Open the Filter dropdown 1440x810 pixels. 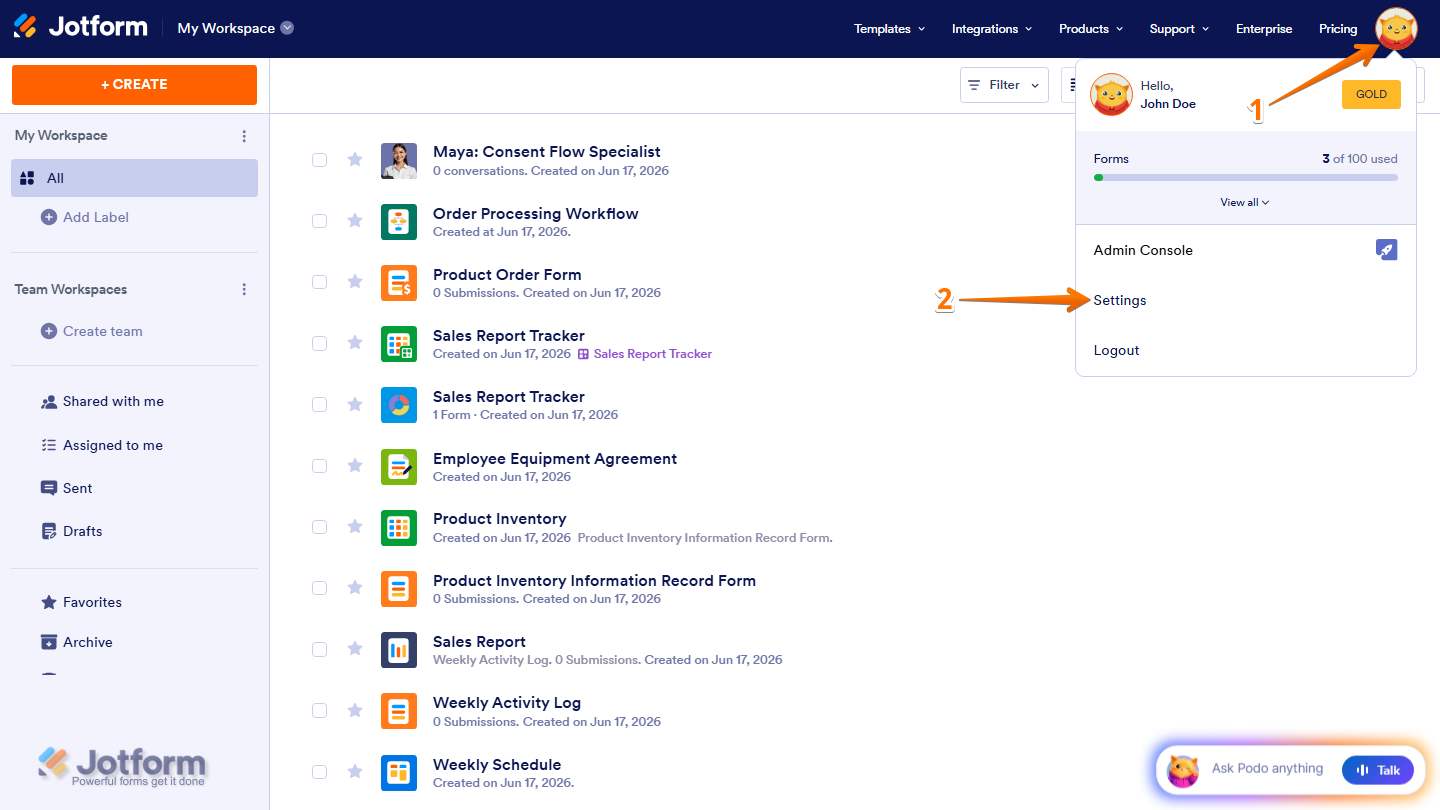[x=1004, y=85]
